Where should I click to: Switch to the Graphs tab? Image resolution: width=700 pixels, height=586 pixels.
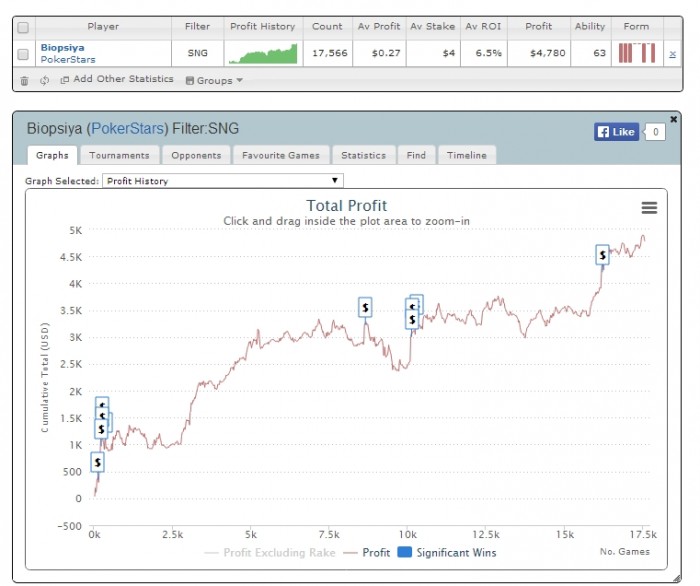click(x=52, y=155)
